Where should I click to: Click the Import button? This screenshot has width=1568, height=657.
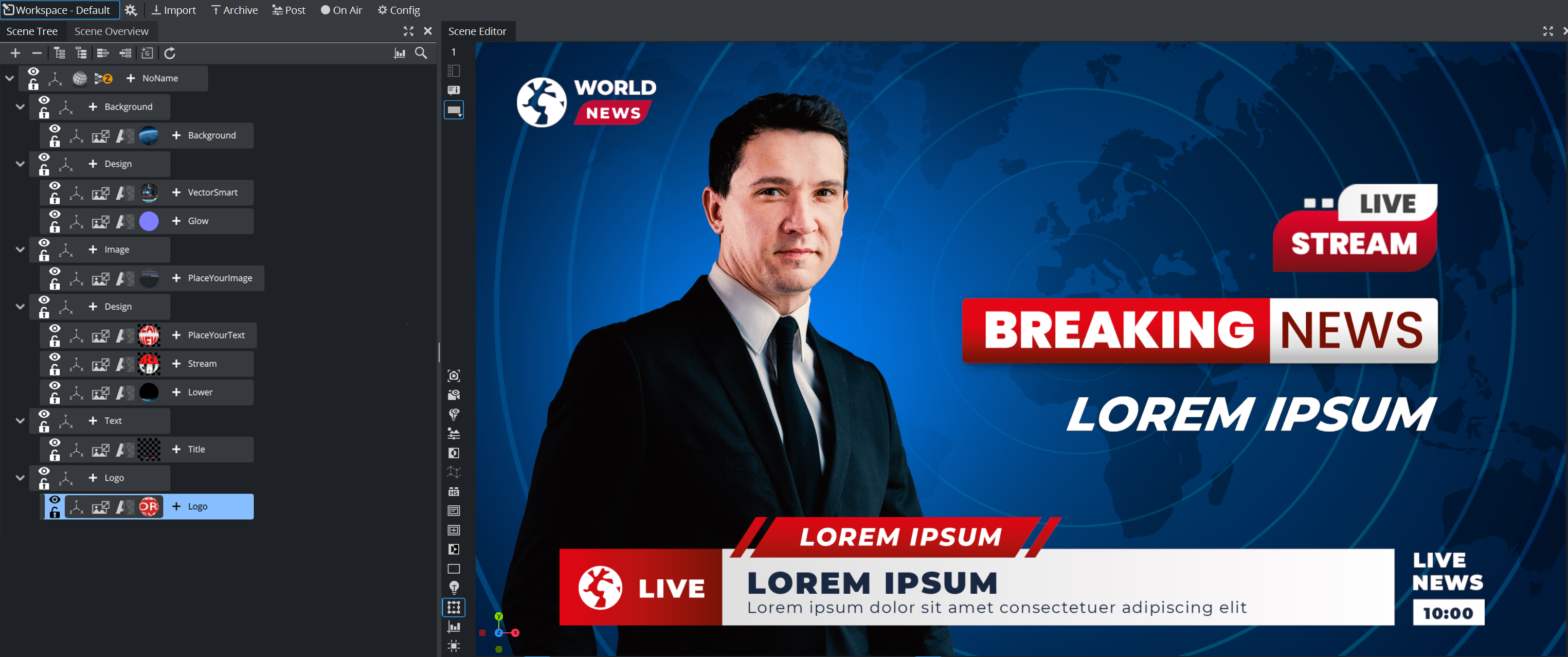pos(173,10)
